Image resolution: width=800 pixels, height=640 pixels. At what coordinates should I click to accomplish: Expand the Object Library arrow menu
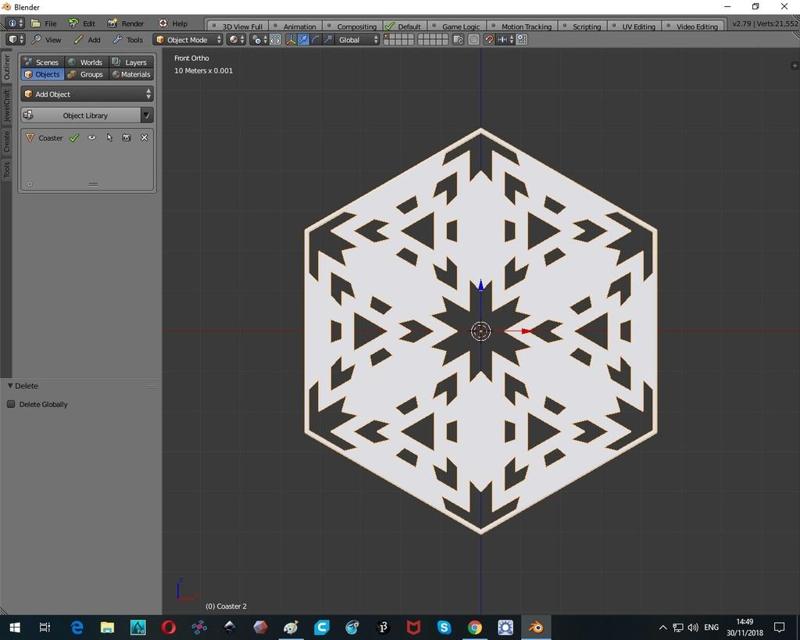point(147,115)
